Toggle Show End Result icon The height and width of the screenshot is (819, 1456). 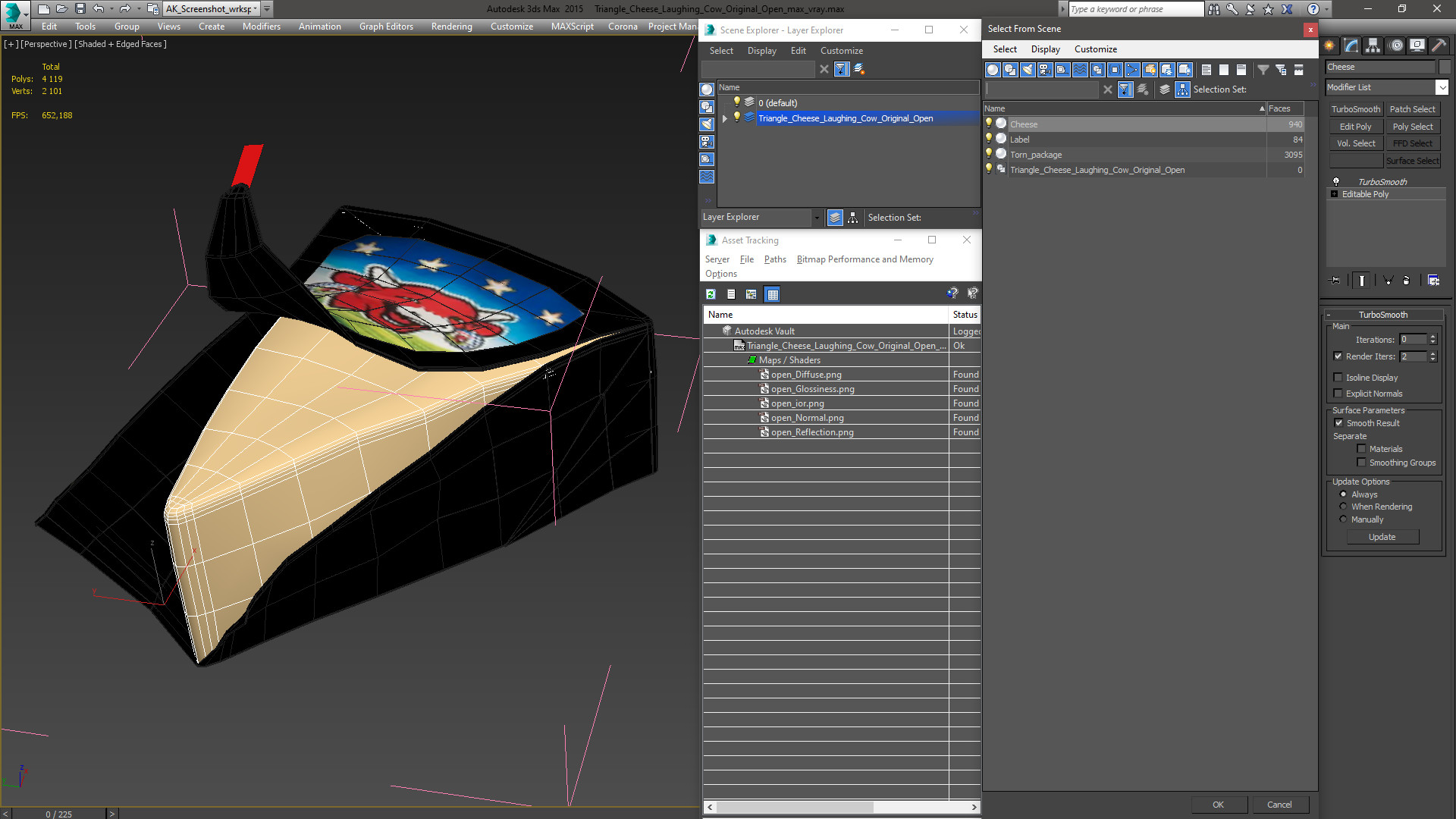(x=1362, y=281)
